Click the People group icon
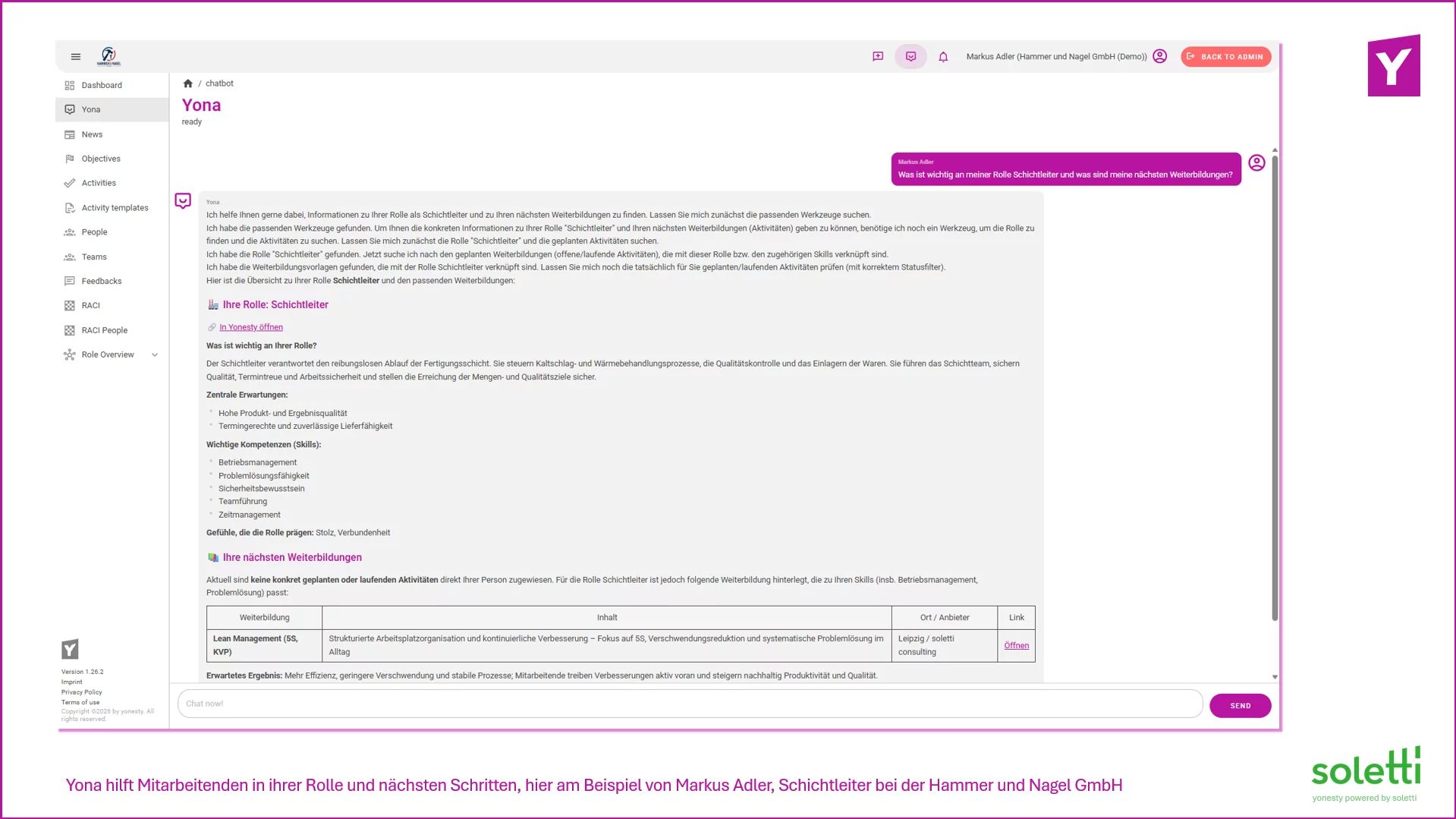 tap(70, 233)
